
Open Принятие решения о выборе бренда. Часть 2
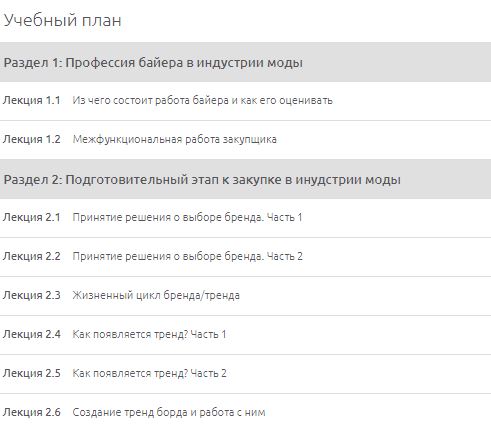[187, 256]
